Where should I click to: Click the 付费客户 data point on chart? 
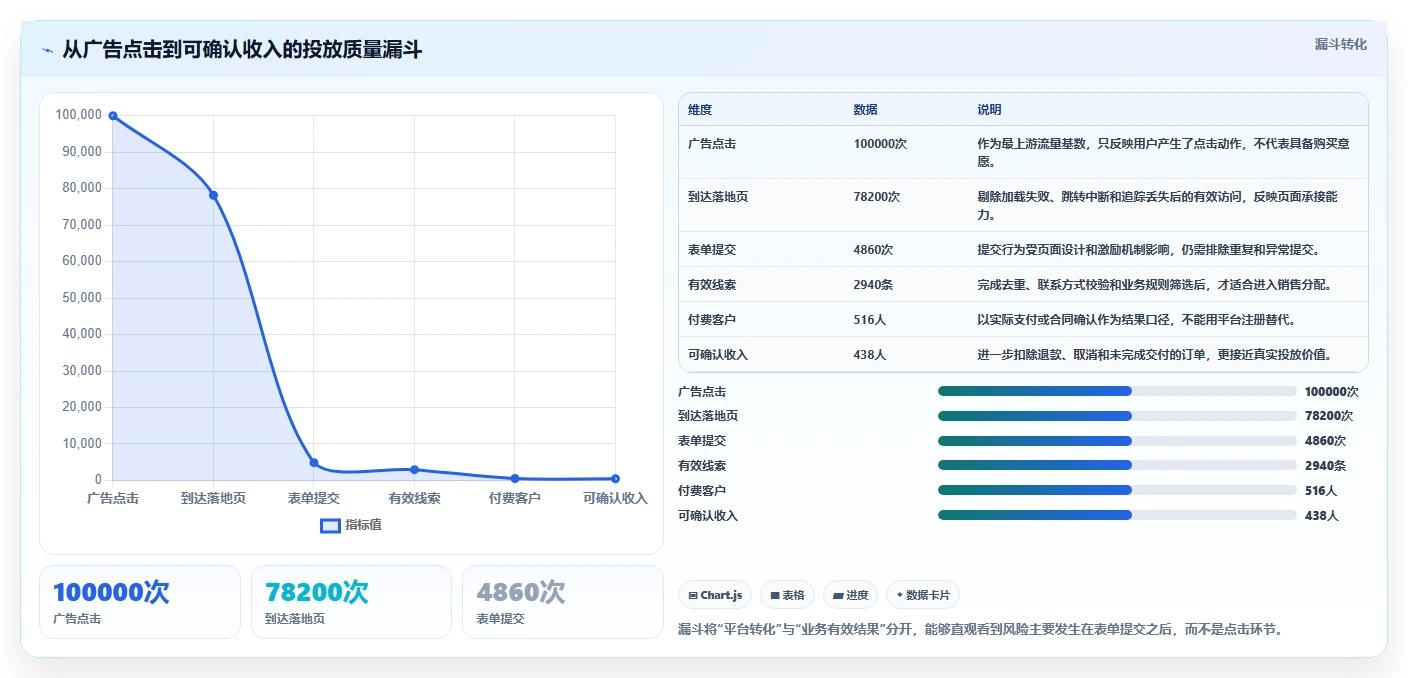[x=515, y=478]
